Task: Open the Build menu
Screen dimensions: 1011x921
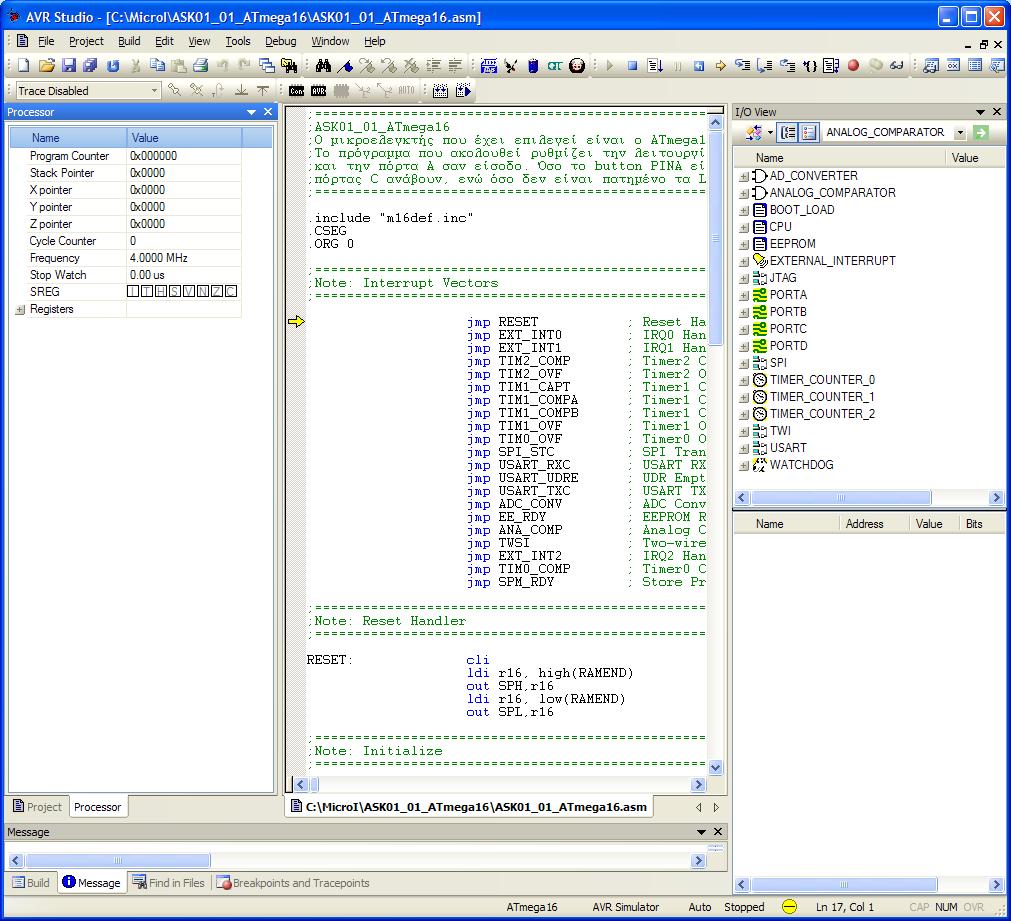Action: coord(129,41)
